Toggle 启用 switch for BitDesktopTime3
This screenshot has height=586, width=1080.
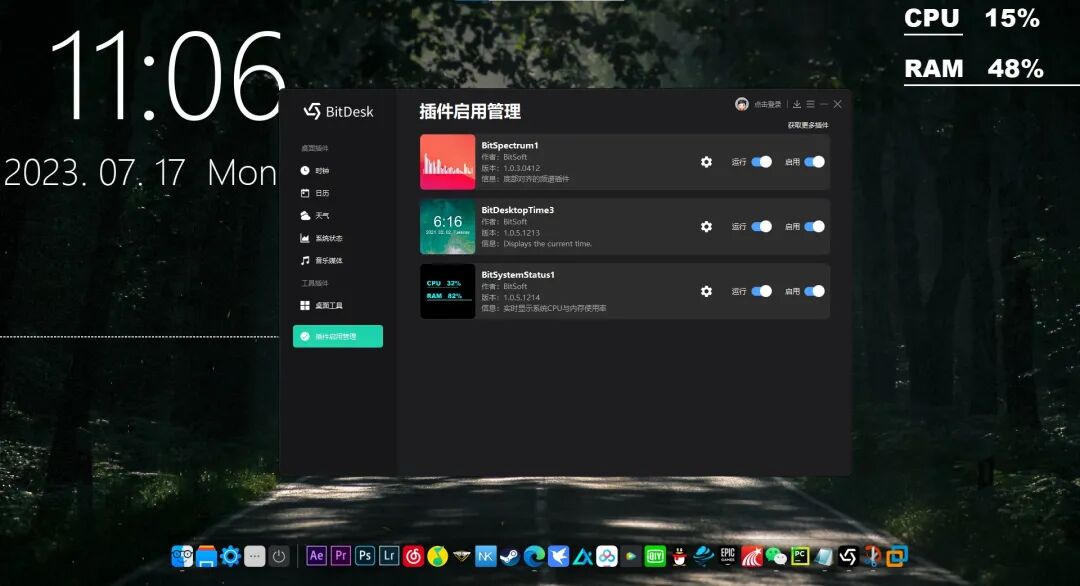pyautogui.click(x=814, y=227)
